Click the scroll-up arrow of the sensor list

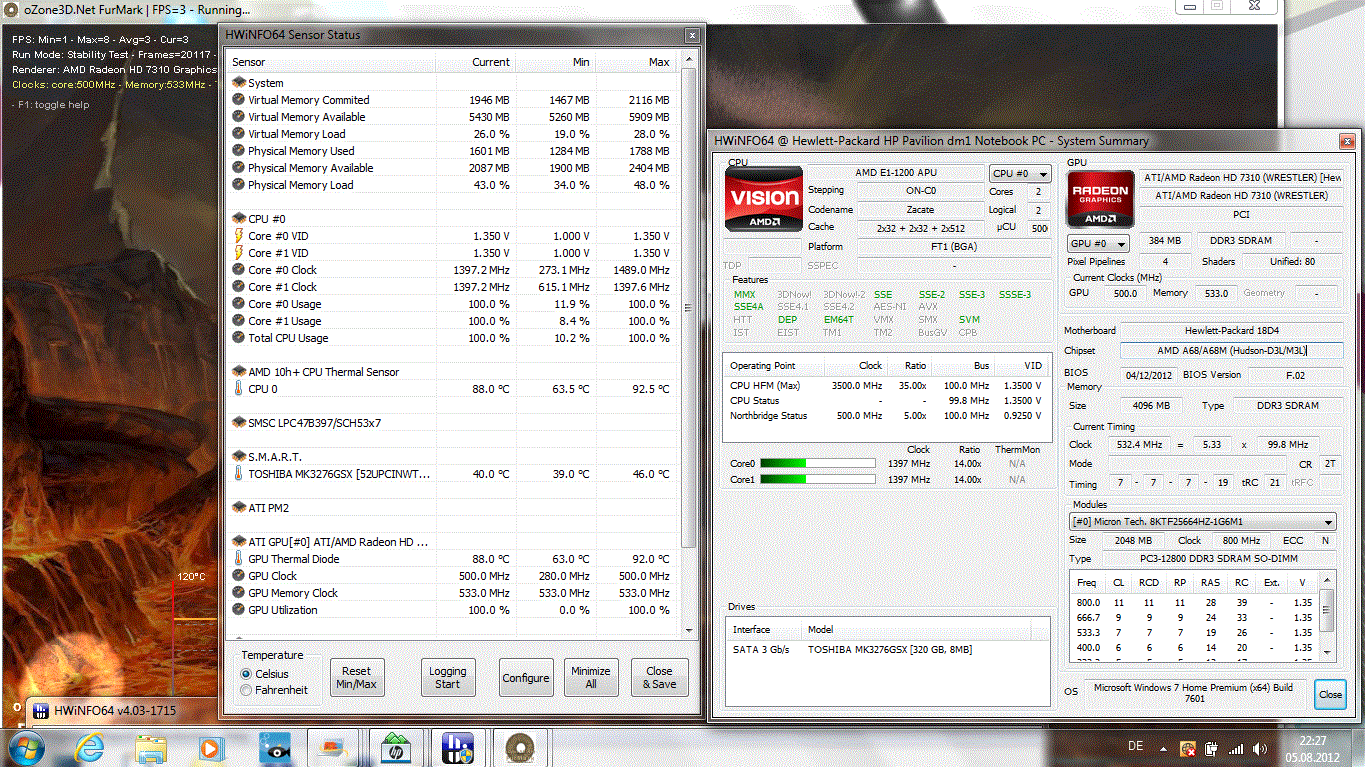688,61
